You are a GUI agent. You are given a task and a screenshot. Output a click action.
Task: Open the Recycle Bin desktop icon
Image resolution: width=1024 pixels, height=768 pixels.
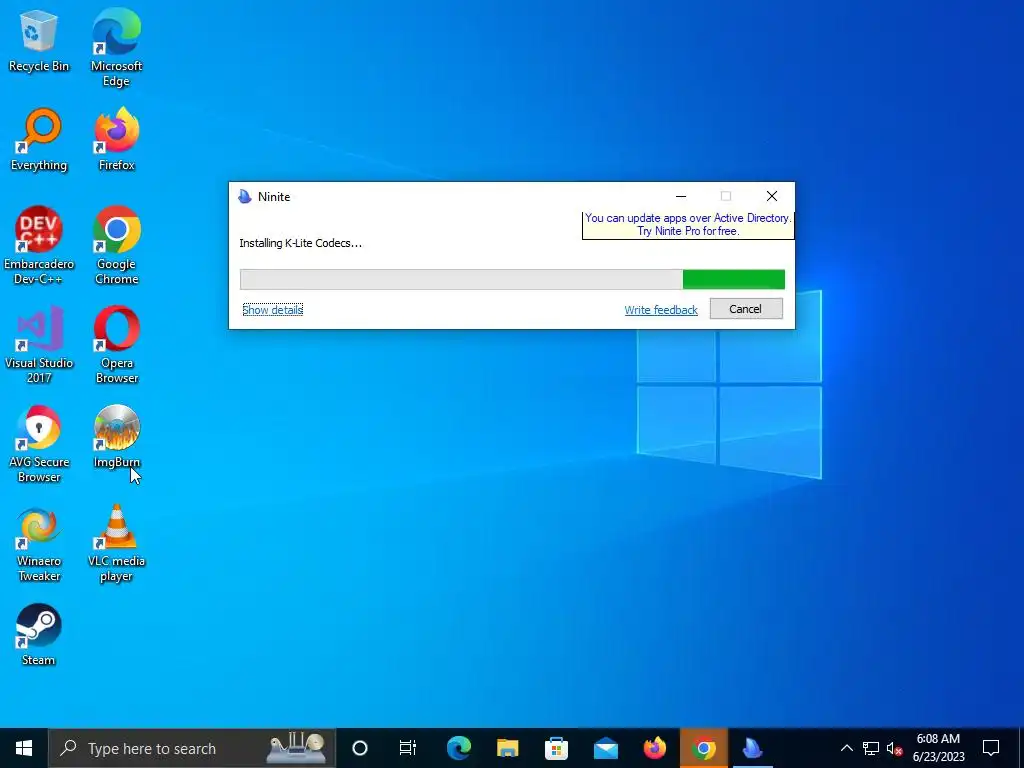coord(38,40)
